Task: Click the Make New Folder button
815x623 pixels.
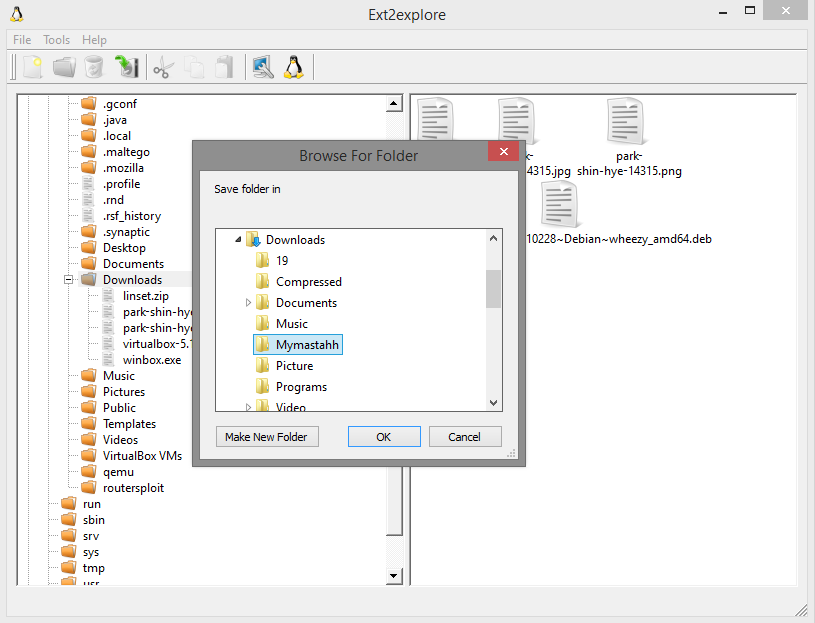Action: point(267,436)
